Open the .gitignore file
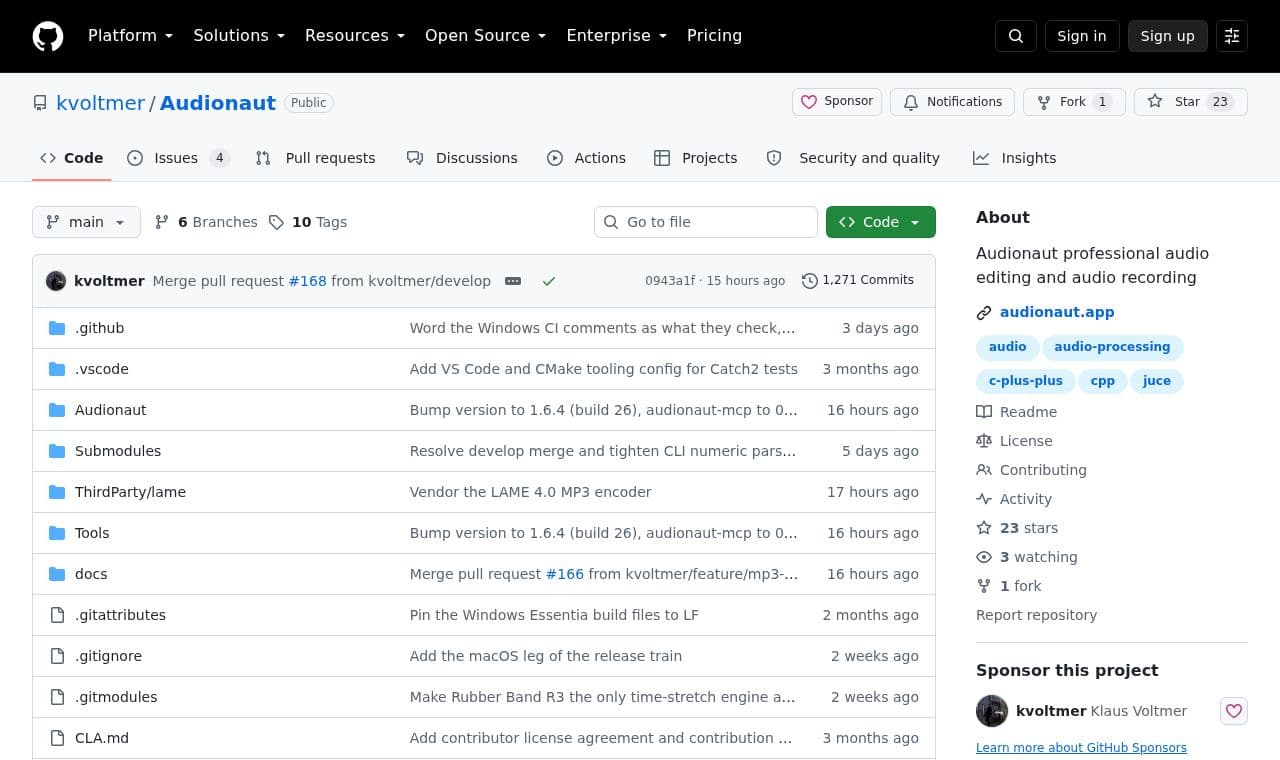Viewport: 1280px width, 760px height. (x=108, y=656)
